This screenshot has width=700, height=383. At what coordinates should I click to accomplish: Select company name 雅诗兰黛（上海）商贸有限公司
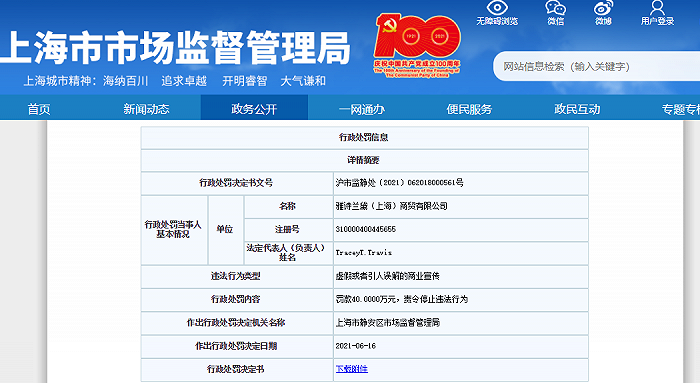point(392,206)
